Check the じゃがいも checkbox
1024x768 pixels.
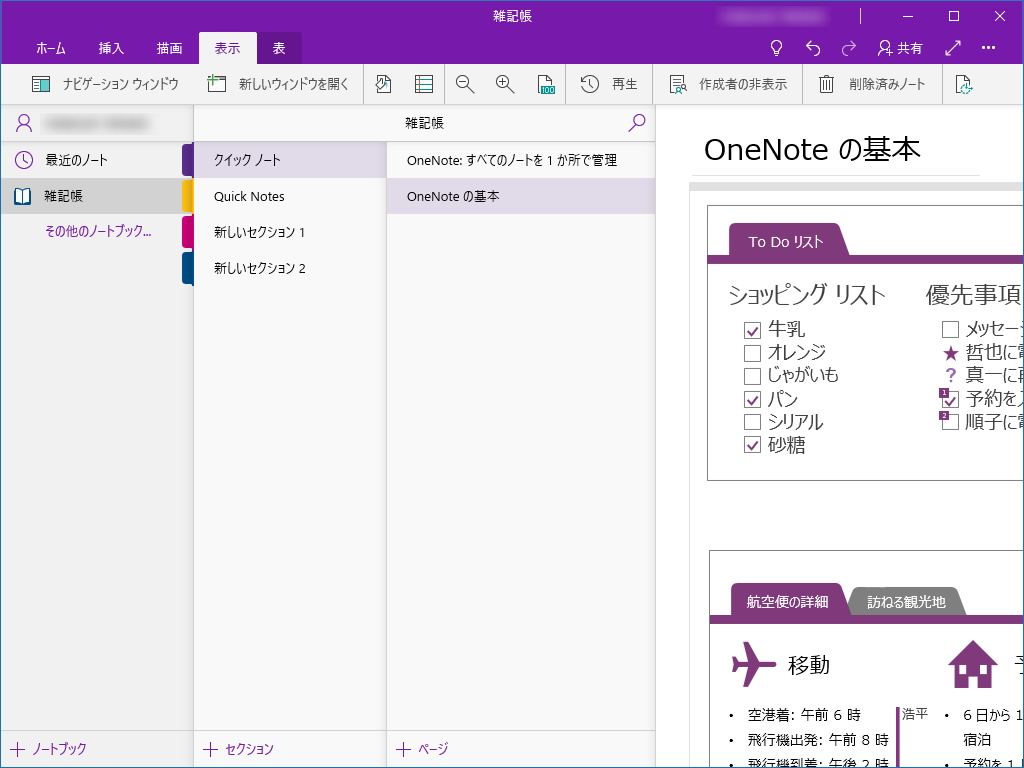pos(752,376)
